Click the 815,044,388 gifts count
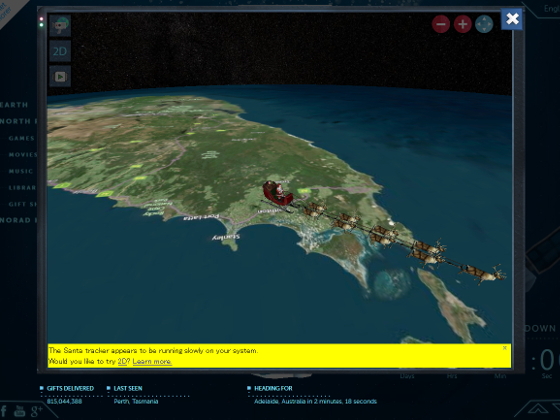The width and height of the screenshot is (560, 420). coord(64,401)
